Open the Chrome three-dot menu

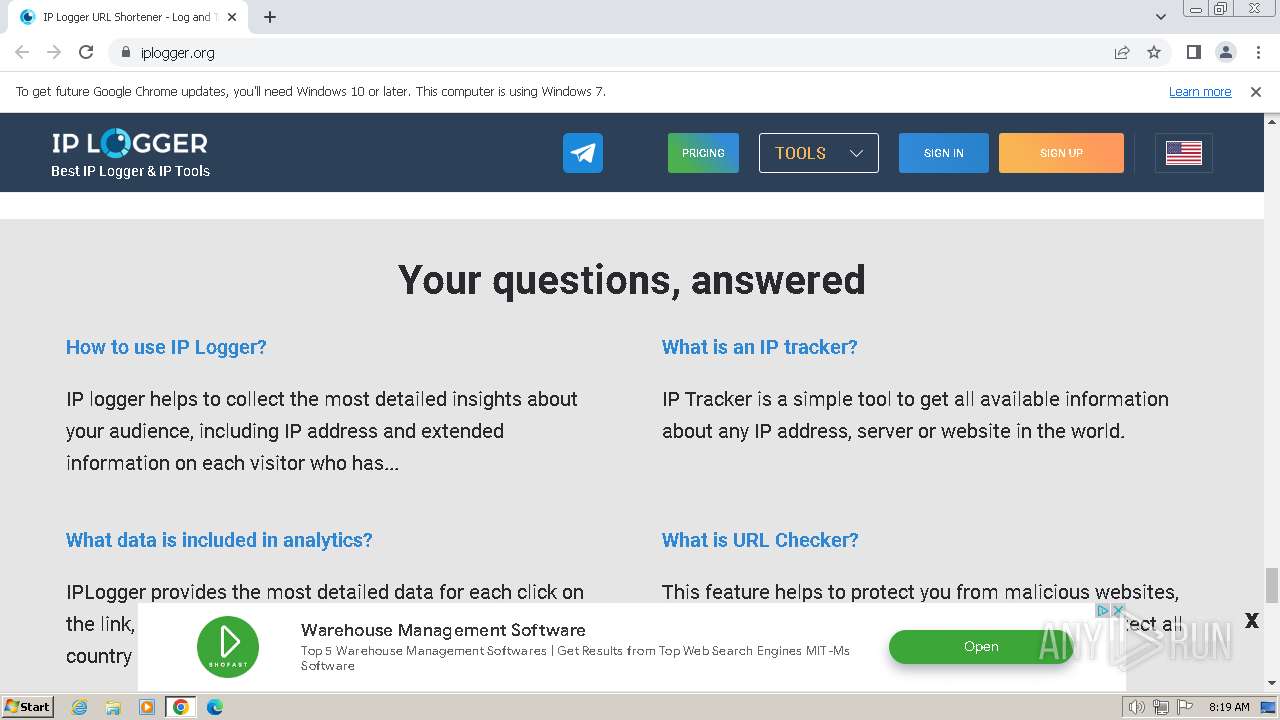(1258, 52)
